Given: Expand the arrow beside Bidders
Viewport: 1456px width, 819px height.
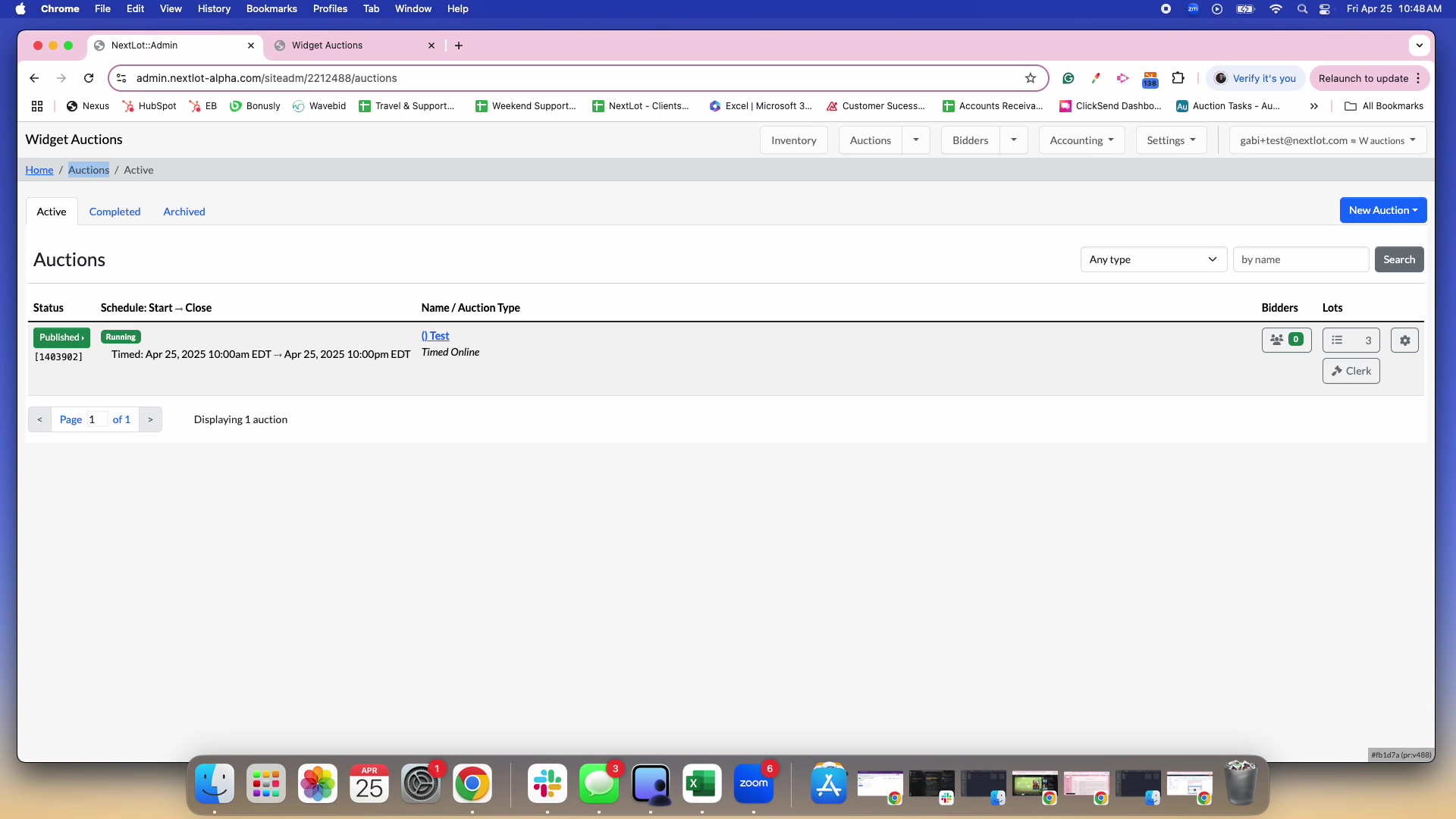Looking at the screenshot, I should click(x=1013, y=140).
